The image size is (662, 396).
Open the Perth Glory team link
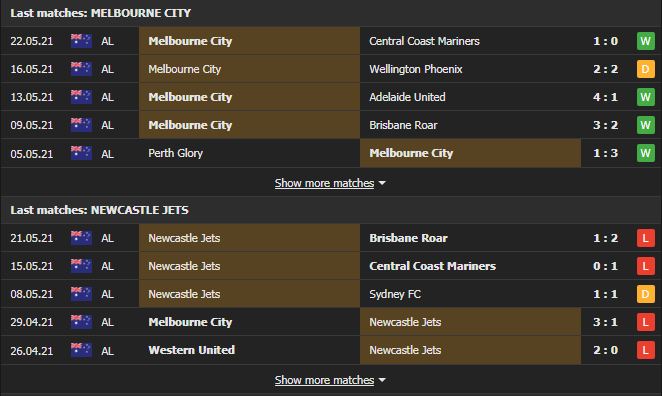click(x=175, y=153)
